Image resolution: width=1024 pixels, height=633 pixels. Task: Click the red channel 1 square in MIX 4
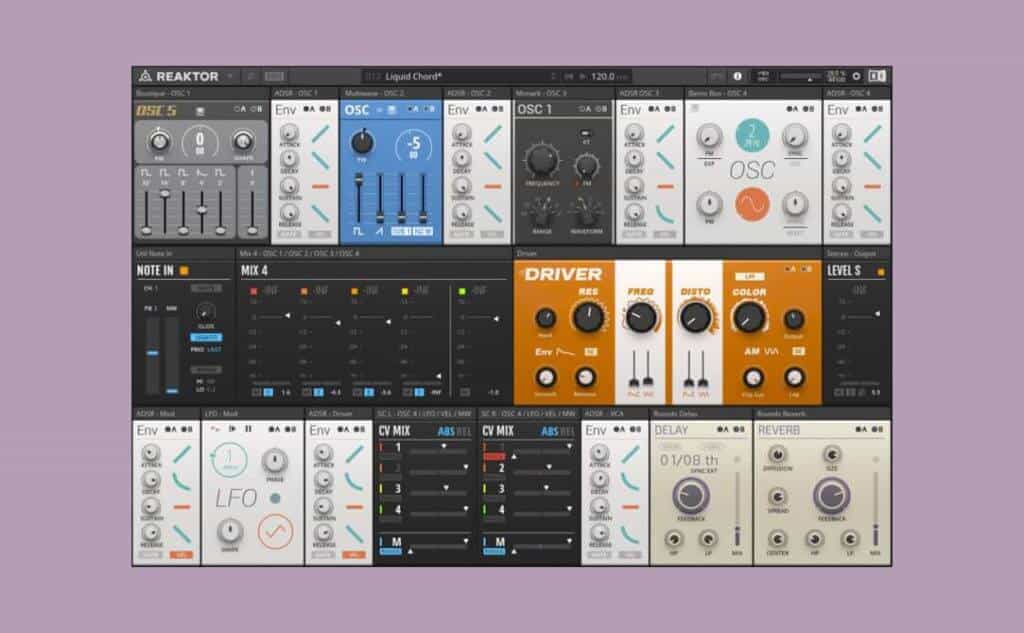pos(253,291)
